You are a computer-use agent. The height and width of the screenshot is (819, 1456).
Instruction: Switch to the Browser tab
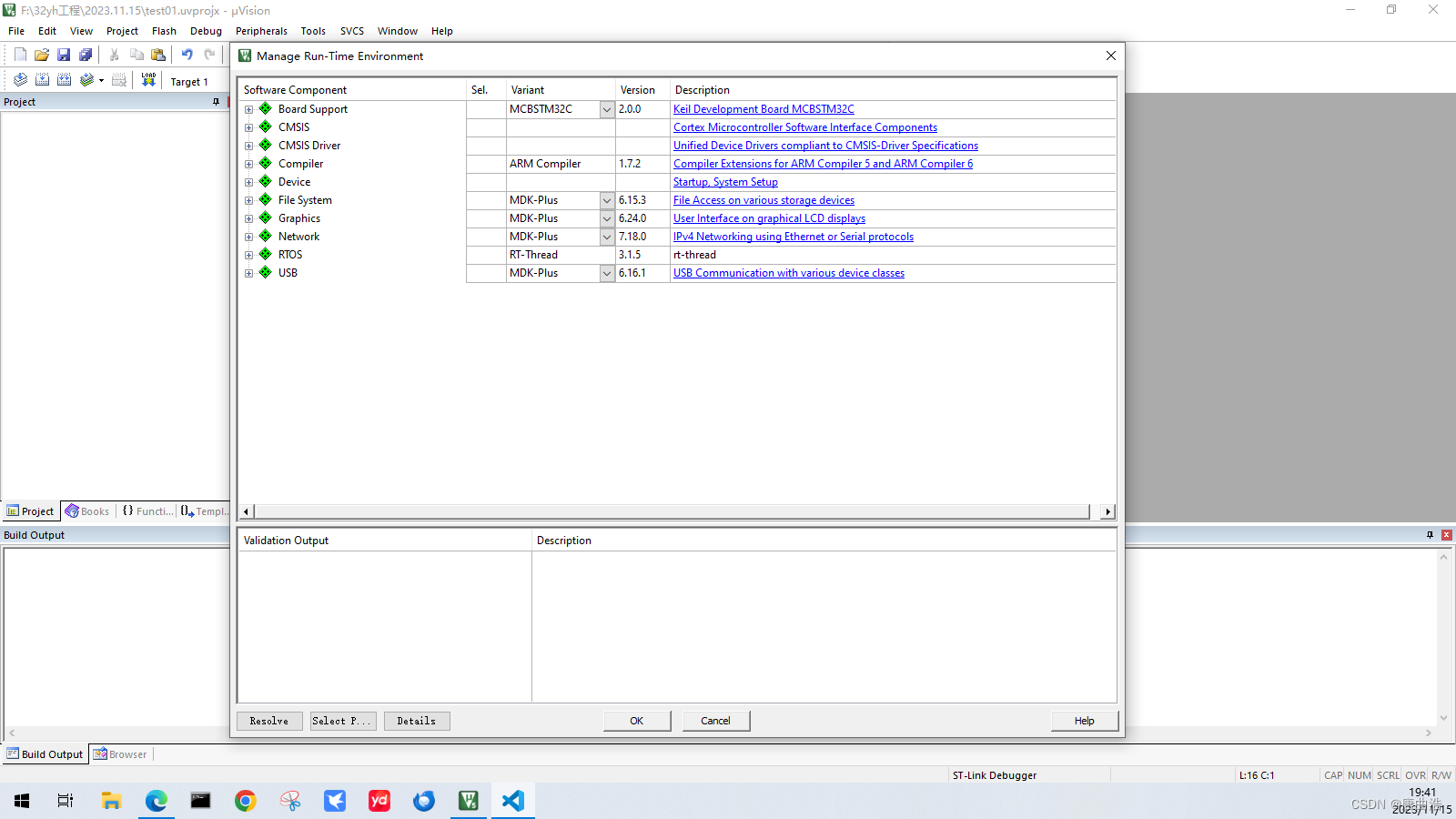(x=120, y=754)
